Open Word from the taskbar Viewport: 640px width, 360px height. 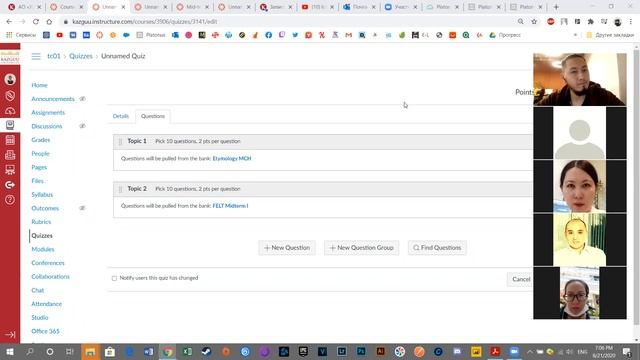click(148, 352)
